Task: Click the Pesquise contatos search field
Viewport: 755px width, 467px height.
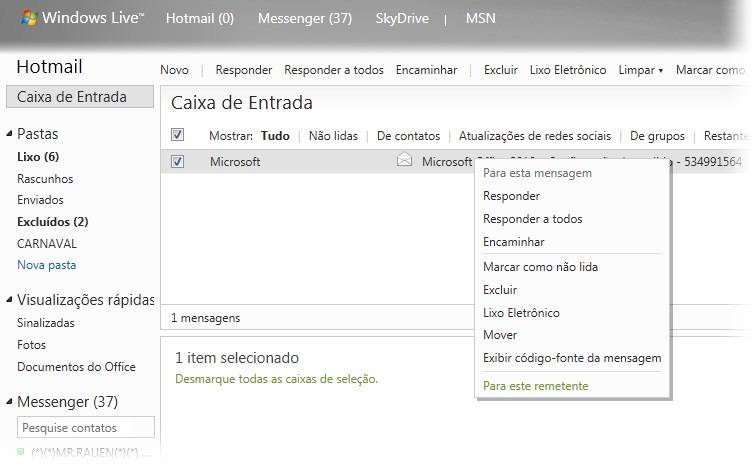Action: (86, 428)
